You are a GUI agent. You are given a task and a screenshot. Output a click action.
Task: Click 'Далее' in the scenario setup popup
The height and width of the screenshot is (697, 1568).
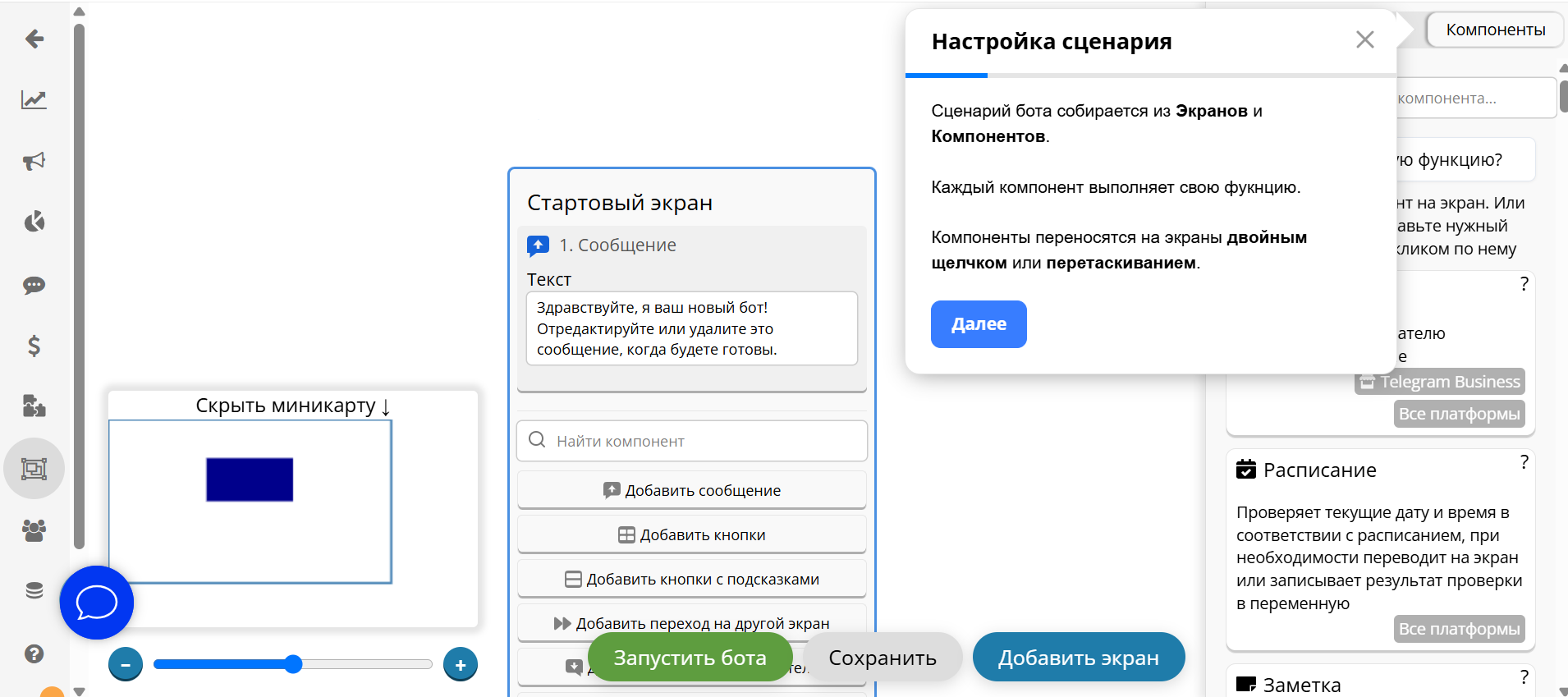[979, 324]
